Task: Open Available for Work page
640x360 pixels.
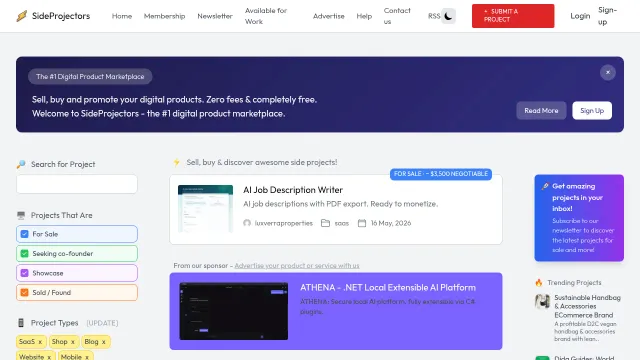Action: [266, 16]
